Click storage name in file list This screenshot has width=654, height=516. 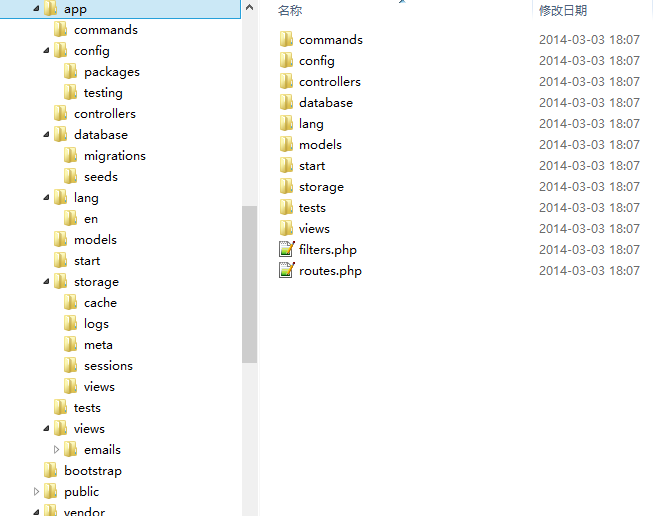click(321, 187)
